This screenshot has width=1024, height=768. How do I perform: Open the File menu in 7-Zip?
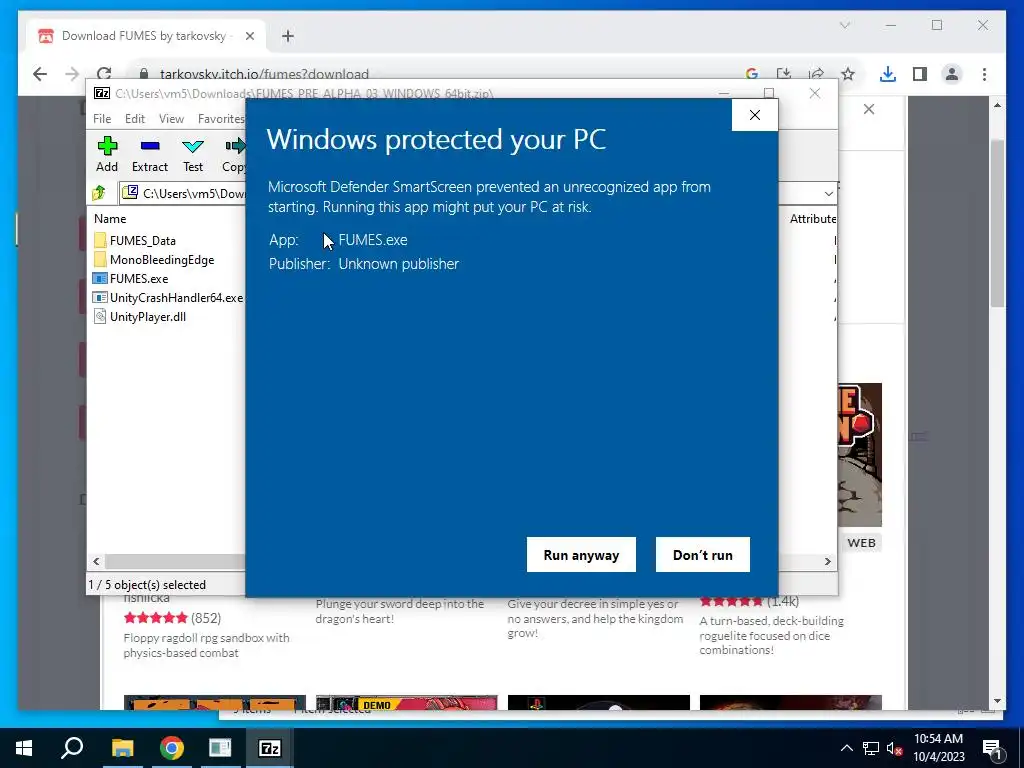pyautogui.click(x=102, y=118)
